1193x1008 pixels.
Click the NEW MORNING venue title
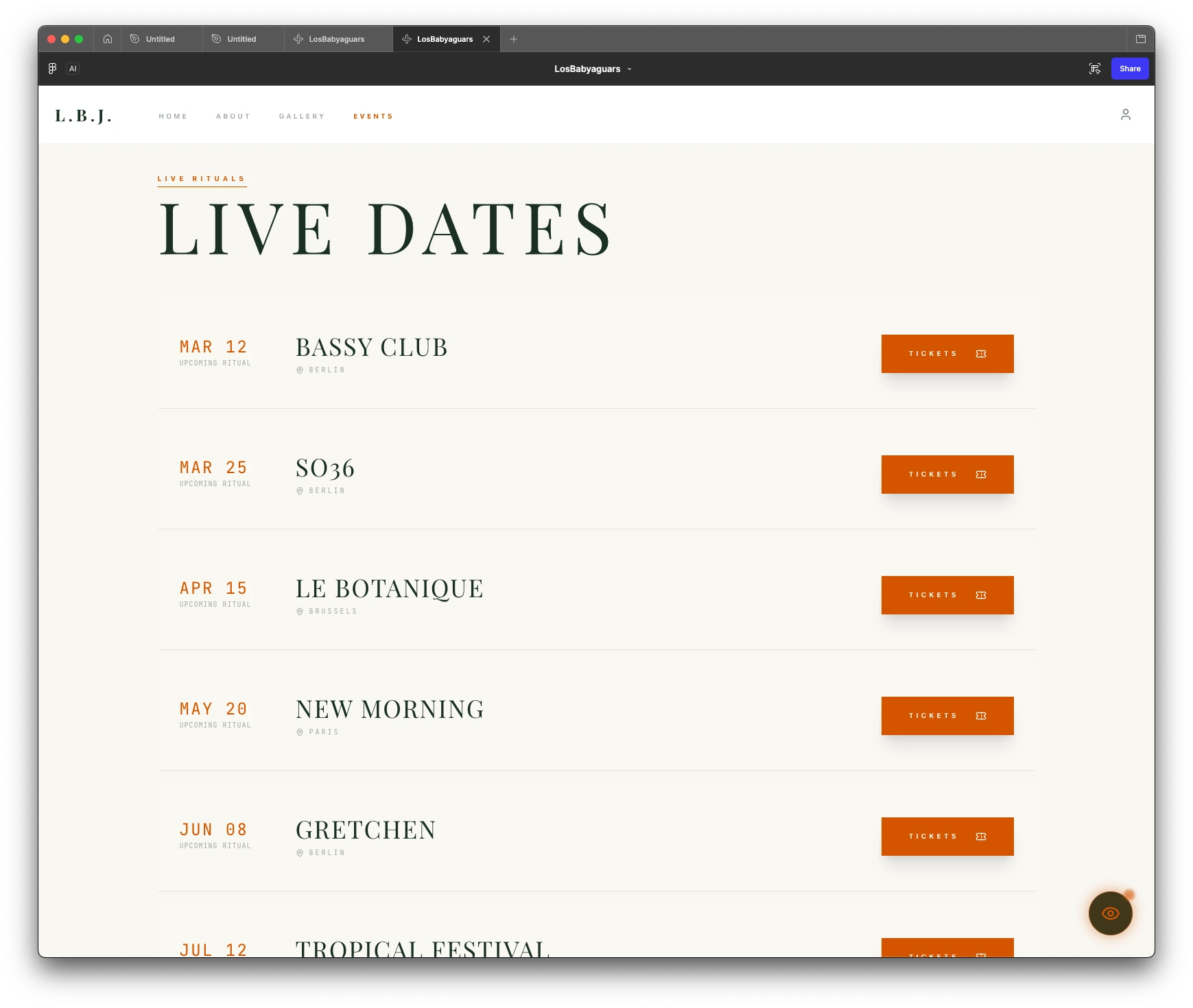tap(390, 710)
